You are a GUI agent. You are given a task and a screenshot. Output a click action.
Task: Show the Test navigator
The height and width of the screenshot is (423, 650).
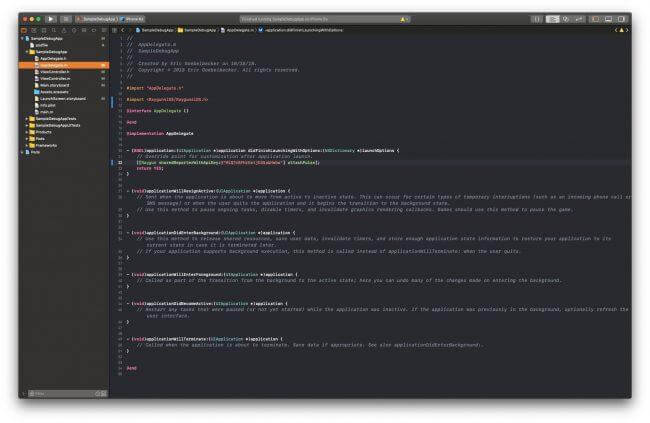tap(74, 30)
